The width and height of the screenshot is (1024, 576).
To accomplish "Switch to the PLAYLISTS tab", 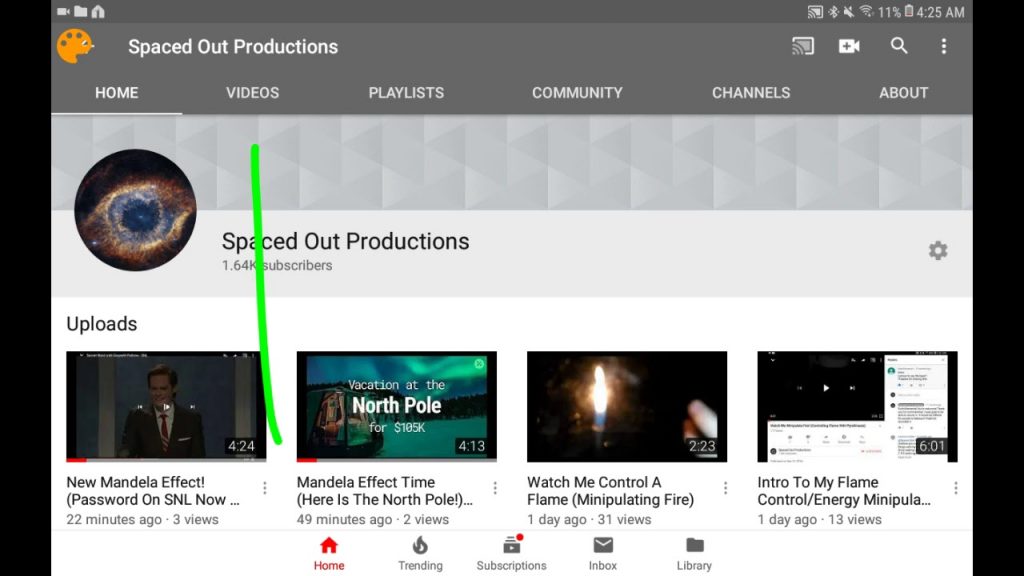I will click(x=406, y=93).
